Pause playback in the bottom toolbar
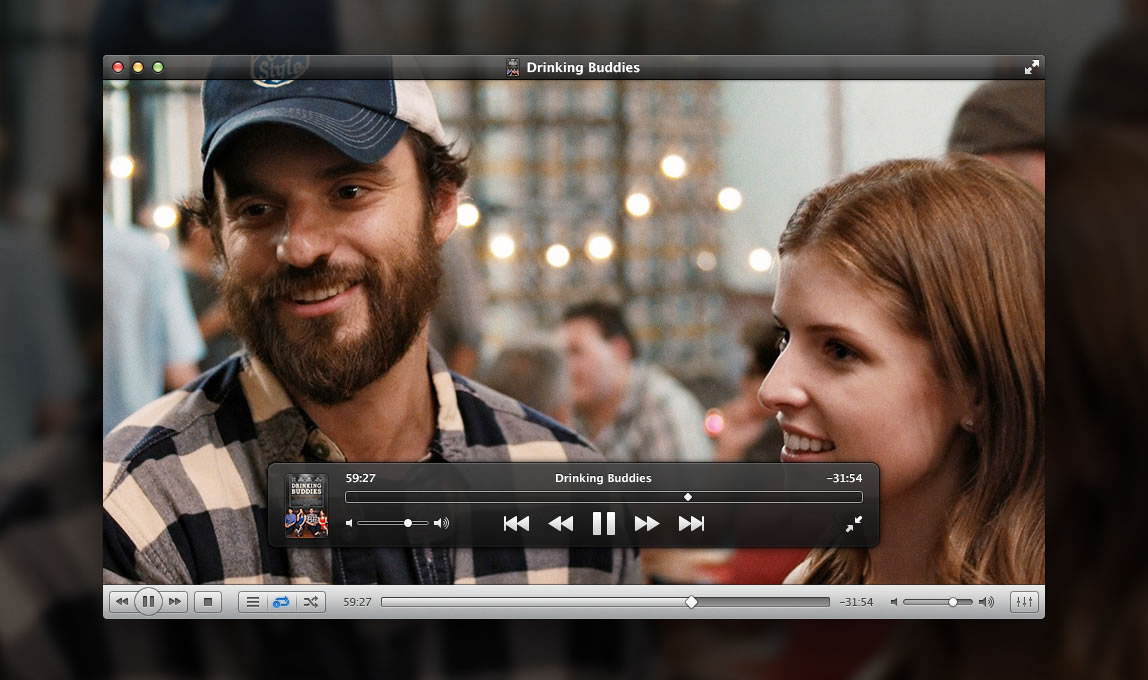 click(148, 602)
